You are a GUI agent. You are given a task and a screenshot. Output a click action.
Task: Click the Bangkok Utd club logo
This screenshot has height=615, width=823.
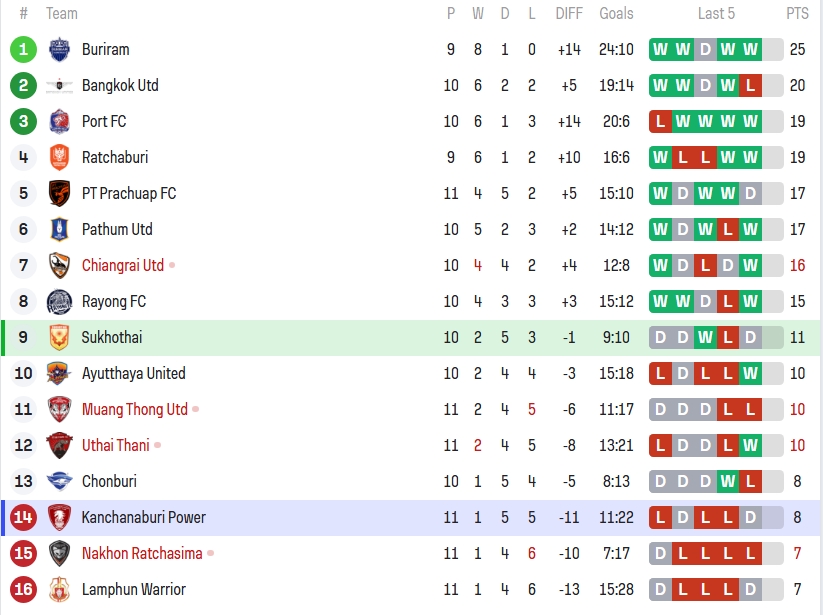59,85
